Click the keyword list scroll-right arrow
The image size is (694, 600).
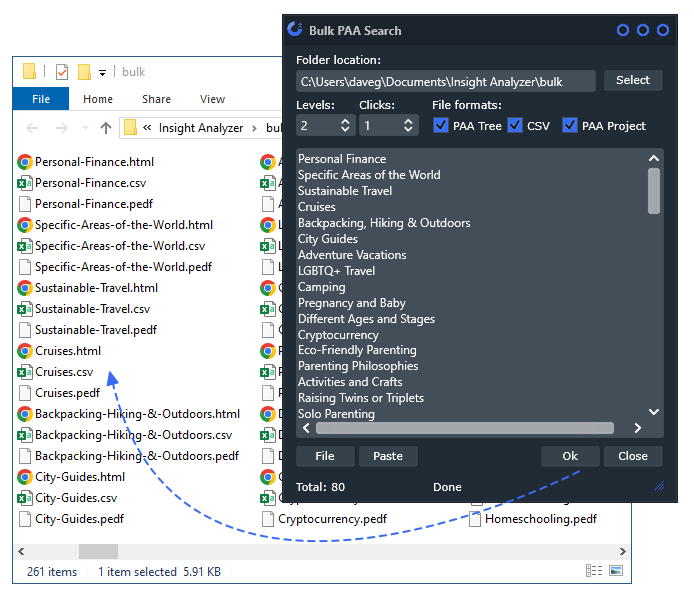coord(637,428)
